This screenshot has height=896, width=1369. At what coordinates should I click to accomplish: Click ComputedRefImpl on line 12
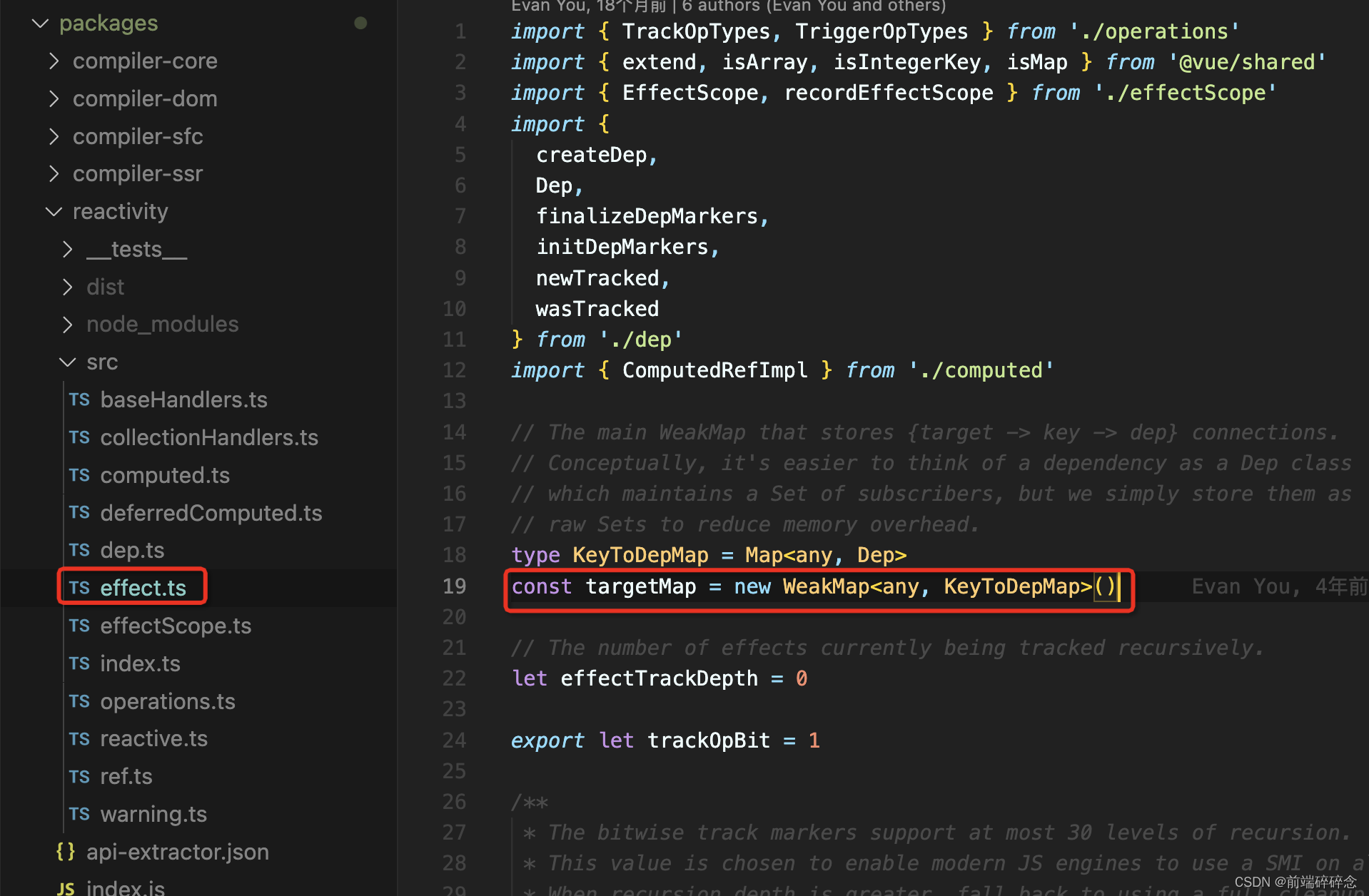point(714,370)
